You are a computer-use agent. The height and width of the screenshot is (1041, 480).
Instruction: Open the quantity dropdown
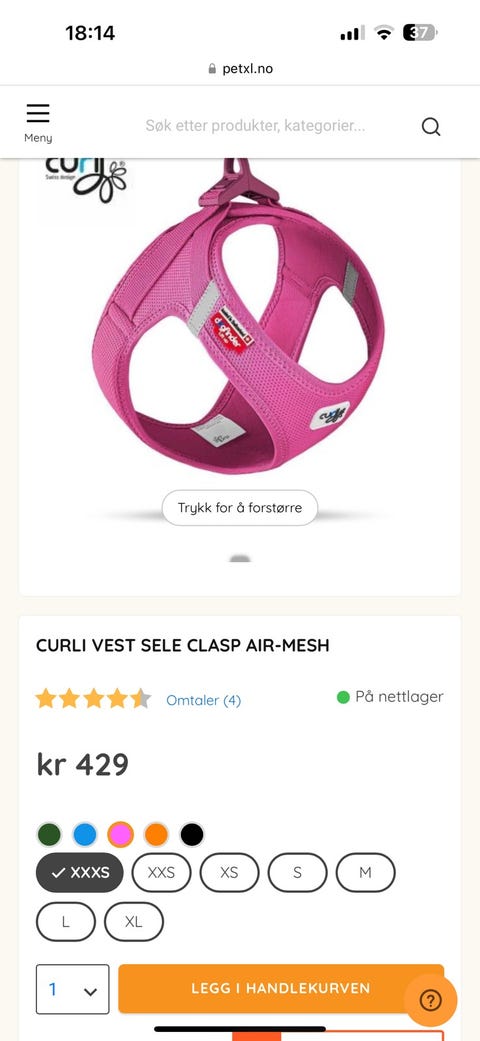pos(72,989)
